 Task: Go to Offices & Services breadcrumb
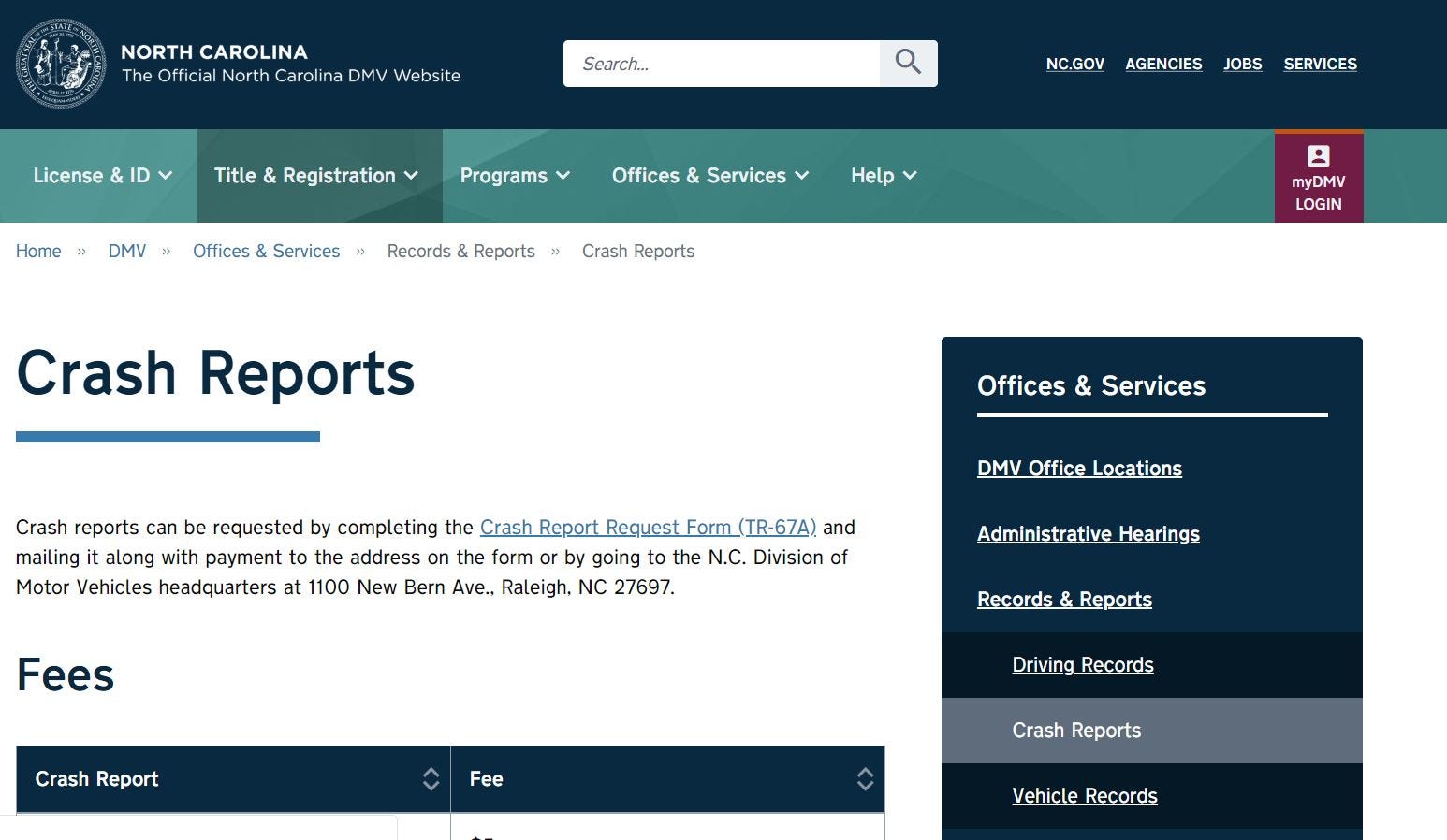point(266,252)
